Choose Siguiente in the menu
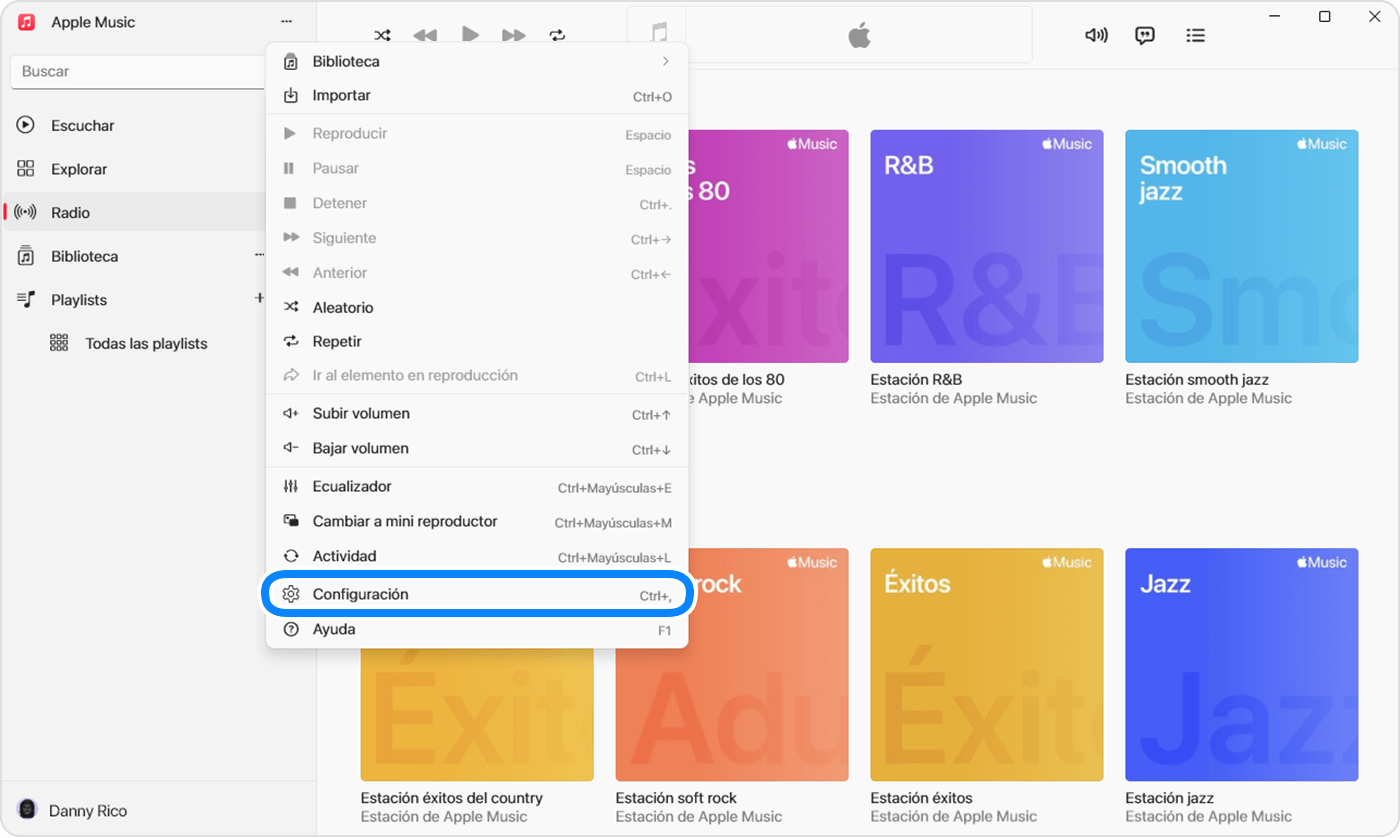The image size is (1400, 838). (477, 238)
